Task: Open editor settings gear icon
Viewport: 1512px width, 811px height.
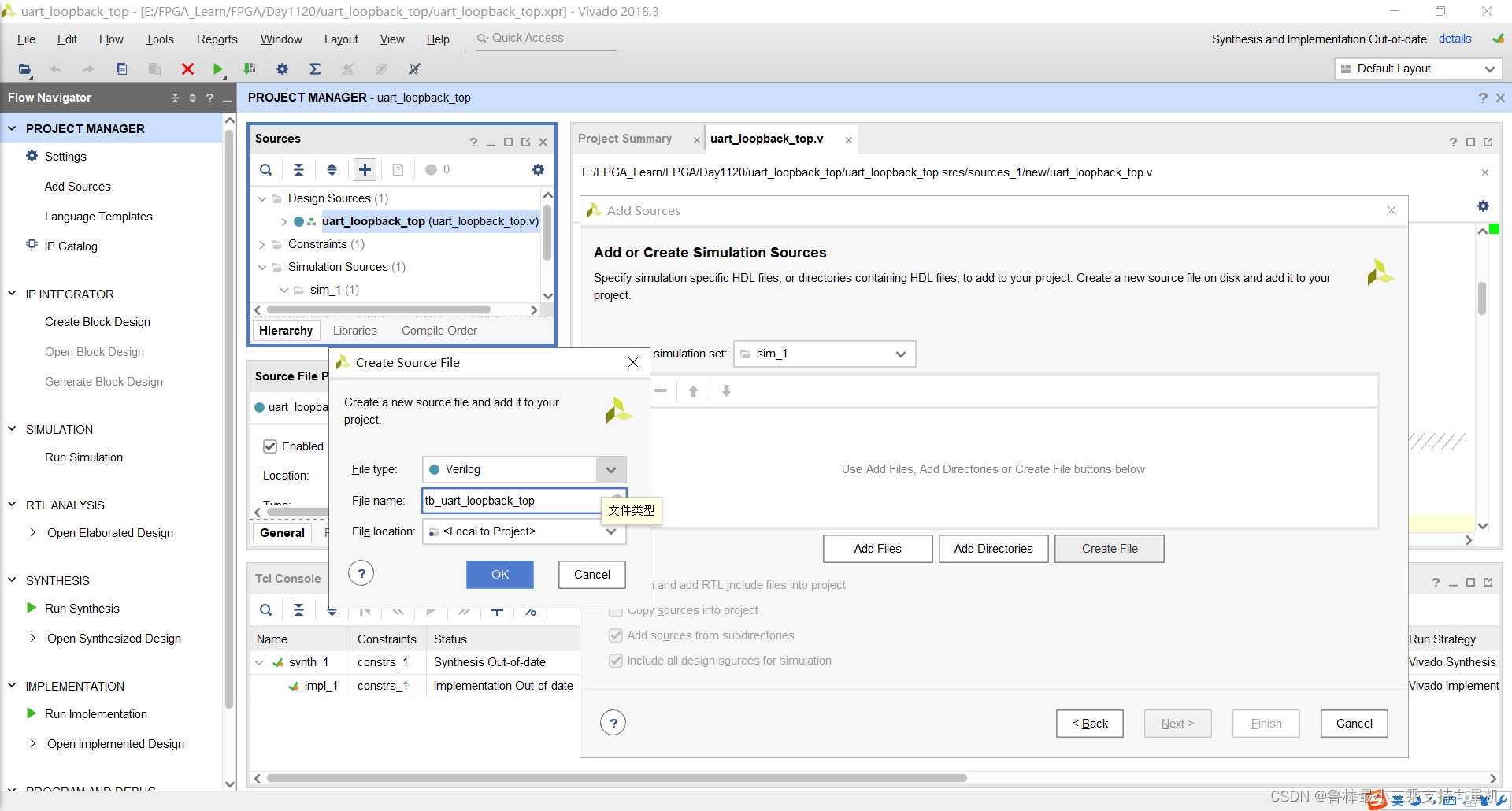Action: click(x=1483, y=206)
